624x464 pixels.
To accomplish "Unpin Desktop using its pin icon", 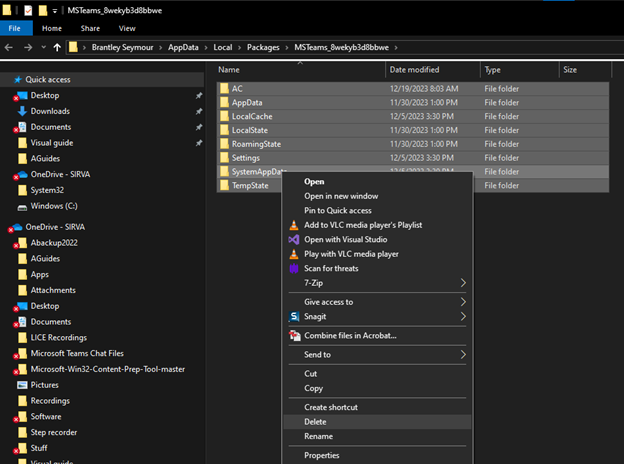I will (199, 96).
